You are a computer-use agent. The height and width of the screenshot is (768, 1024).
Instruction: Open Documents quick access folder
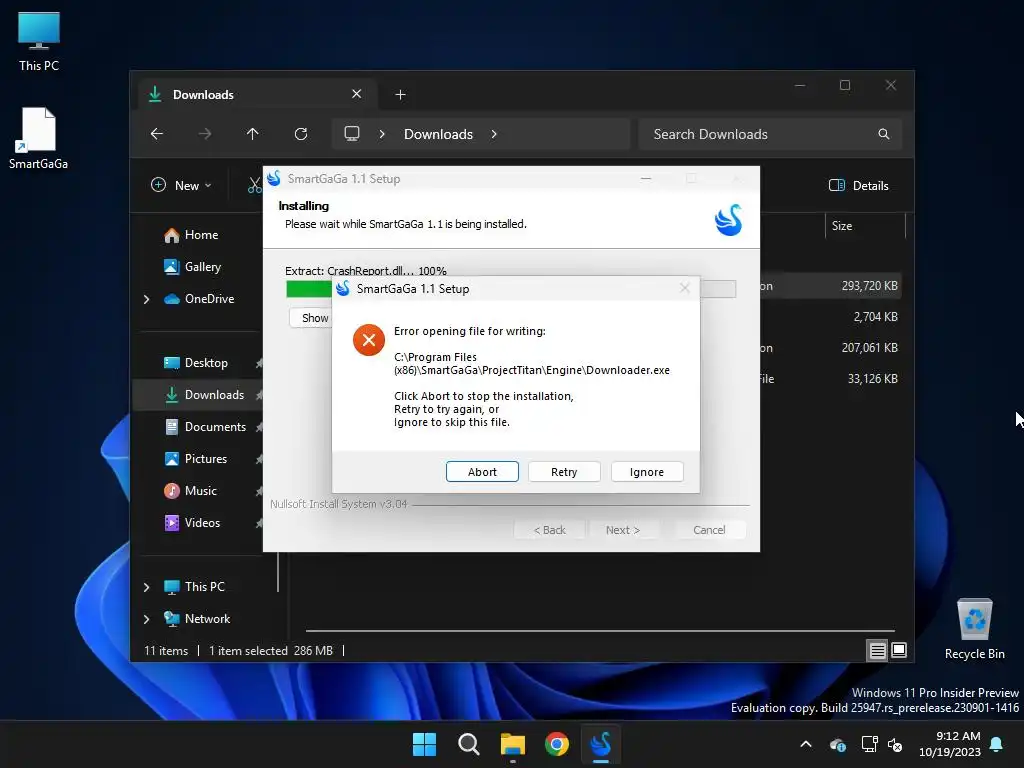click(x=205, y=427)
